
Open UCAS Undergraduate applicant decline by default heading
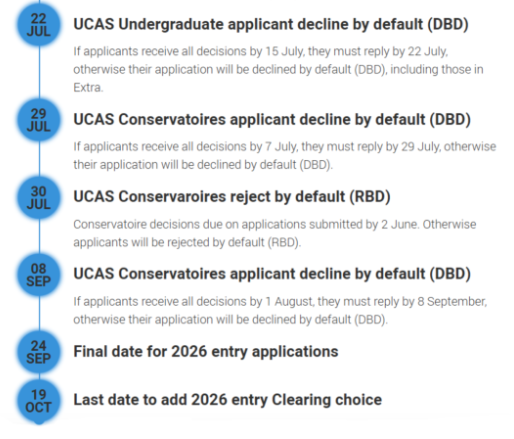coord(271,24)
